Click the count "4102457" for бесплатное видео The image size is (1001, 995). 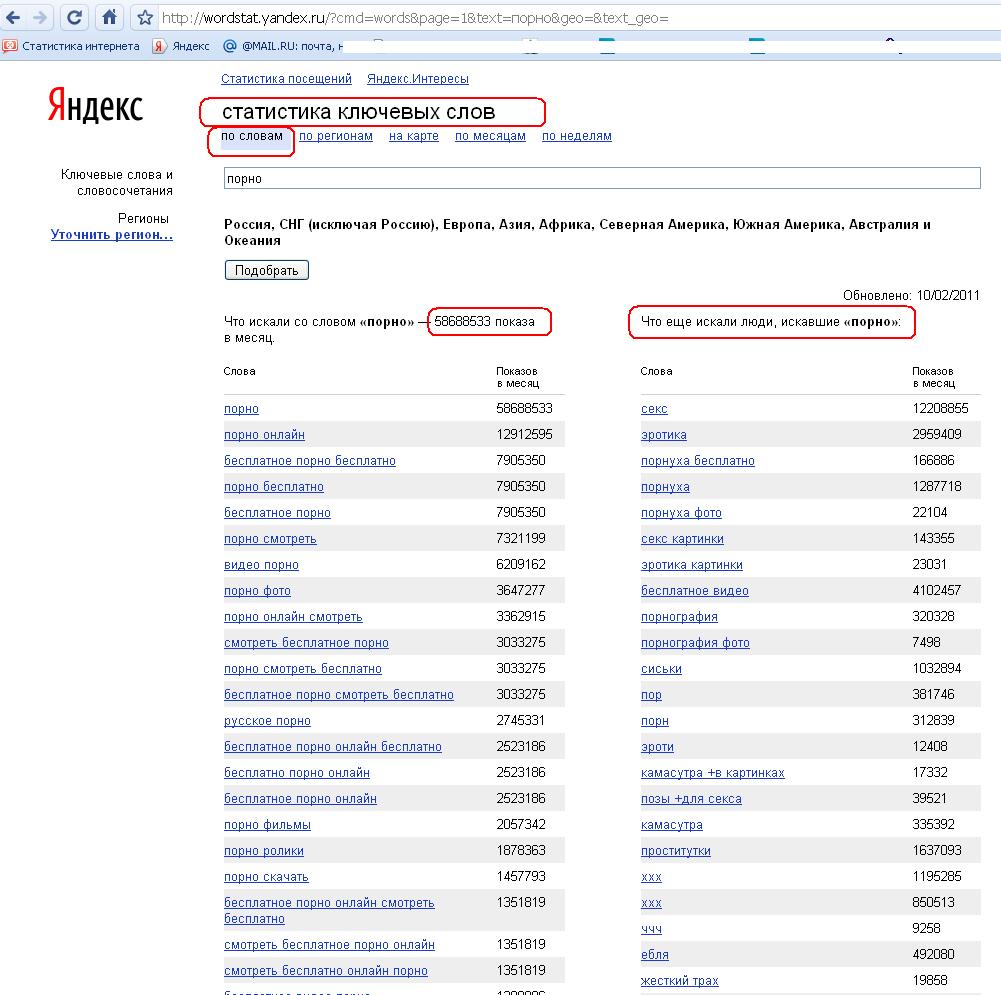click(937, 590)
